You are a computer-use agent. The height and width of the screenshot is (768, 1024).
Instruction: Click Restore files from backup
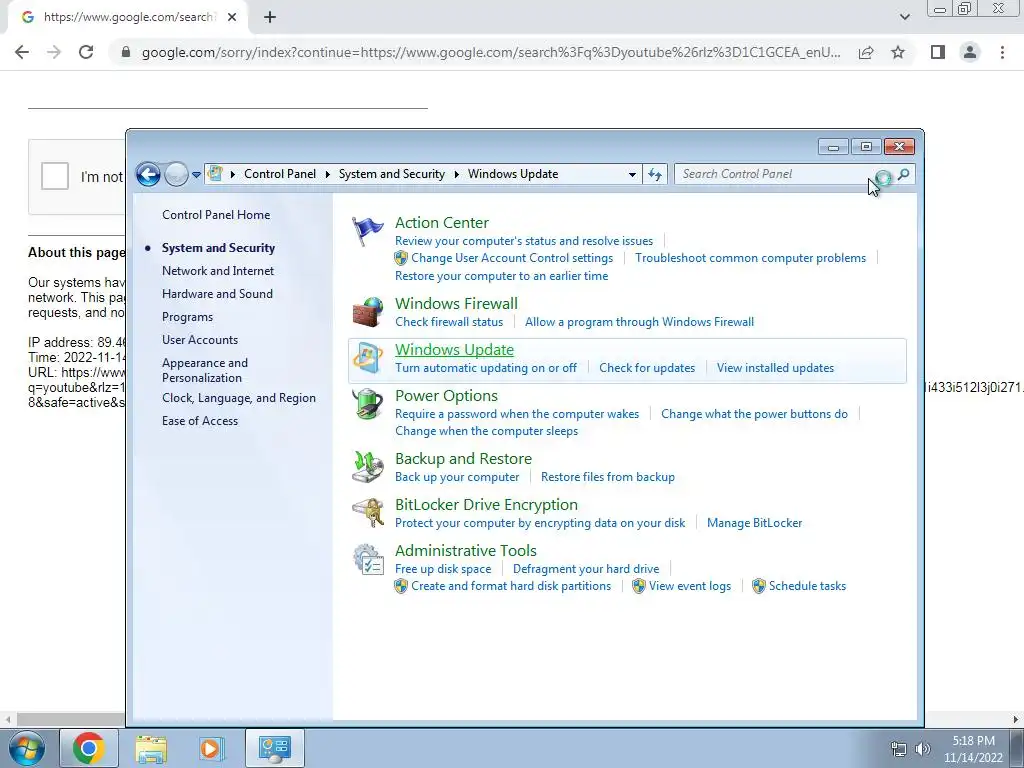point(607,477)
